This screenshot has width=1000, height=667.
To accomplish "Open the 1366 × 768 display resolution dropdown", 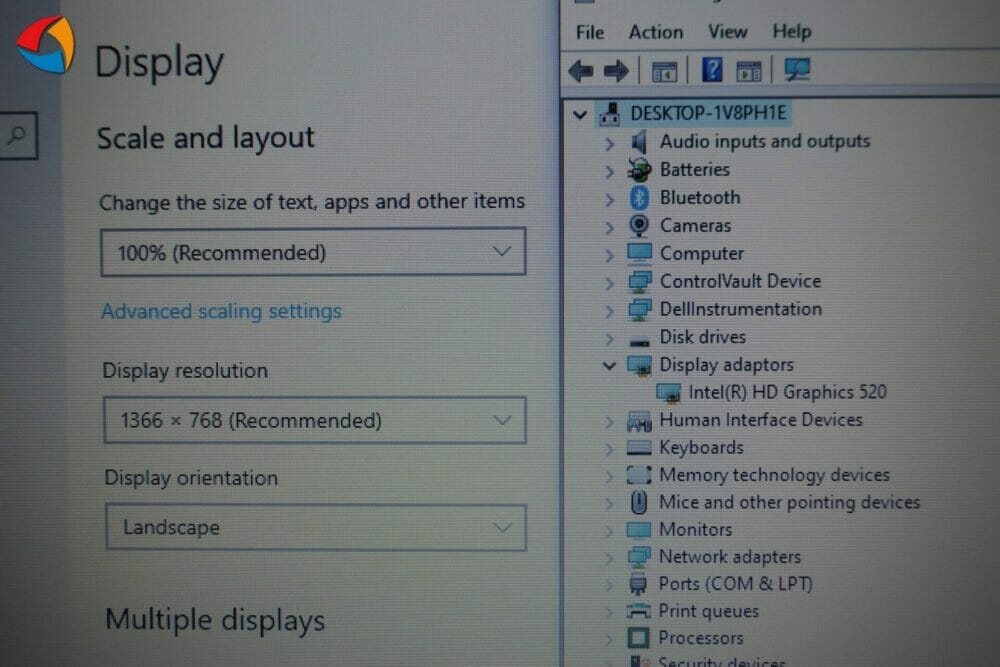I will 314,420.
